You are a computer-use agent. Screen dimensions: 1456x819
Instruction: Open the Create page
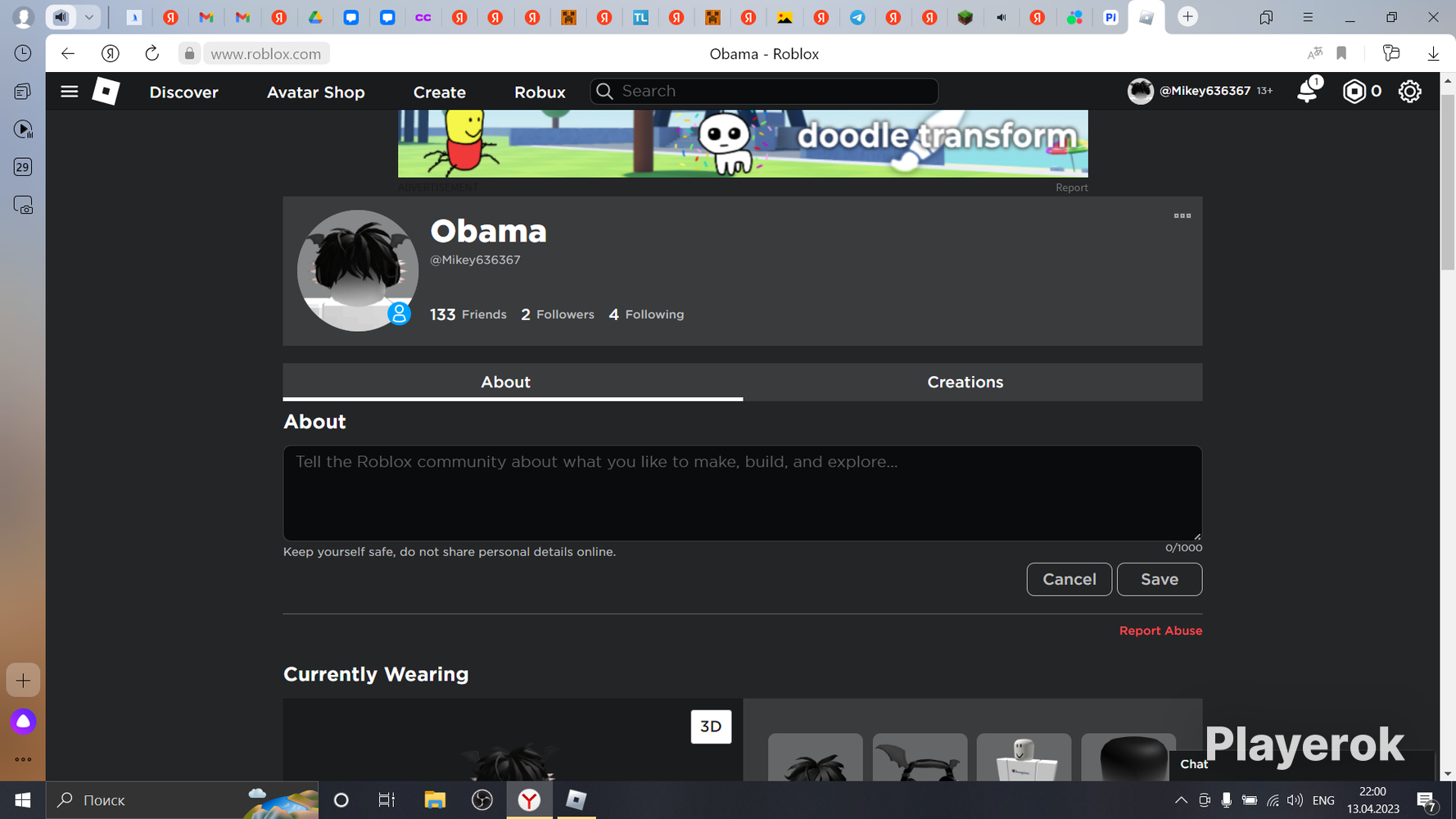[x=439, y=93]
